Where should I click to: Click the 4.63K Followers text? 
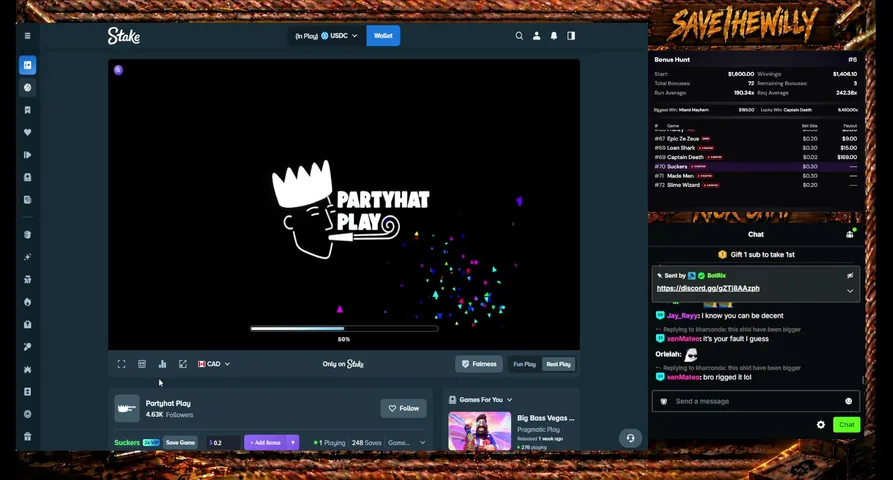point(169,415)
